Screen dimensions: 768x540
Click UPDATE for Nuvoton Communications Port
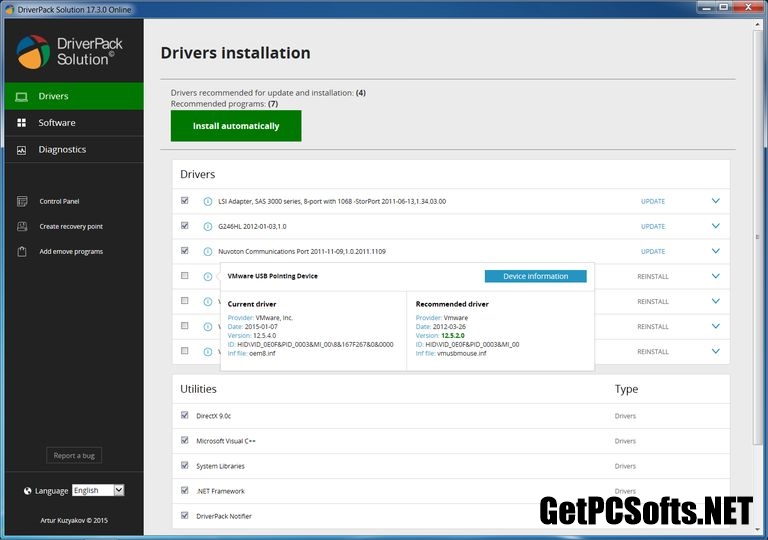click(x=653, y=251)
